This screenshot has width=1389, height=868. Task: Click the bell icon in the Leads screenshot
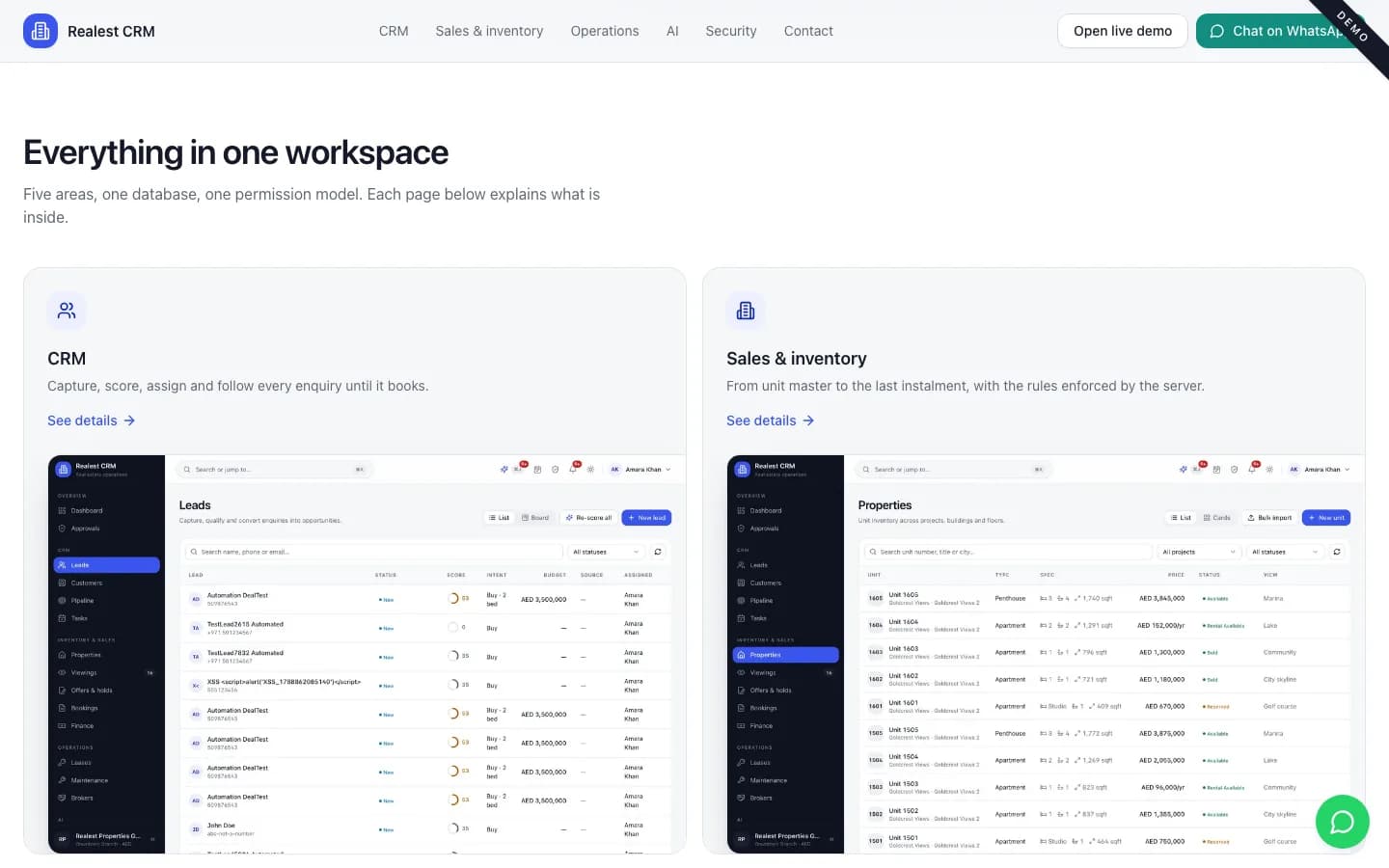coord(573,470)
